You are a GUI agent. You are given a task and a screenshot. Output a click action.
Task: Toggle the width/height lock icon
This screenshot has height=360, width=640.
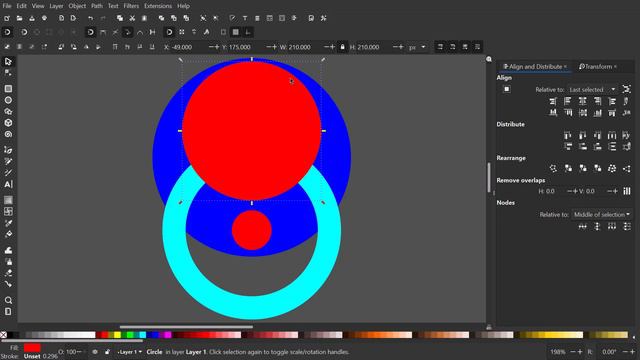342,47
